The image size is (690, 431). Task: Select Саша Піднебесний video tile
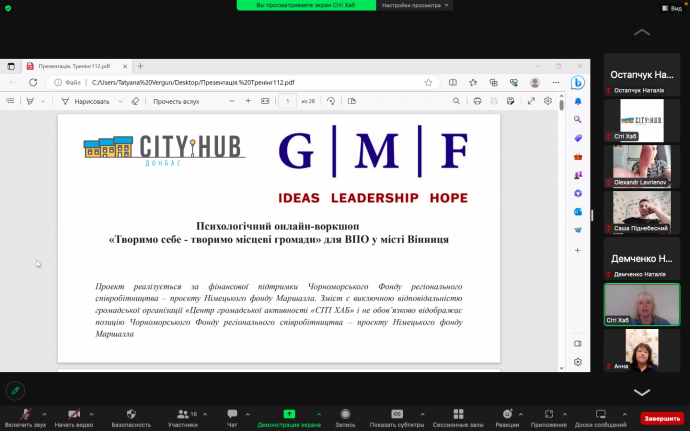point(642,212)
